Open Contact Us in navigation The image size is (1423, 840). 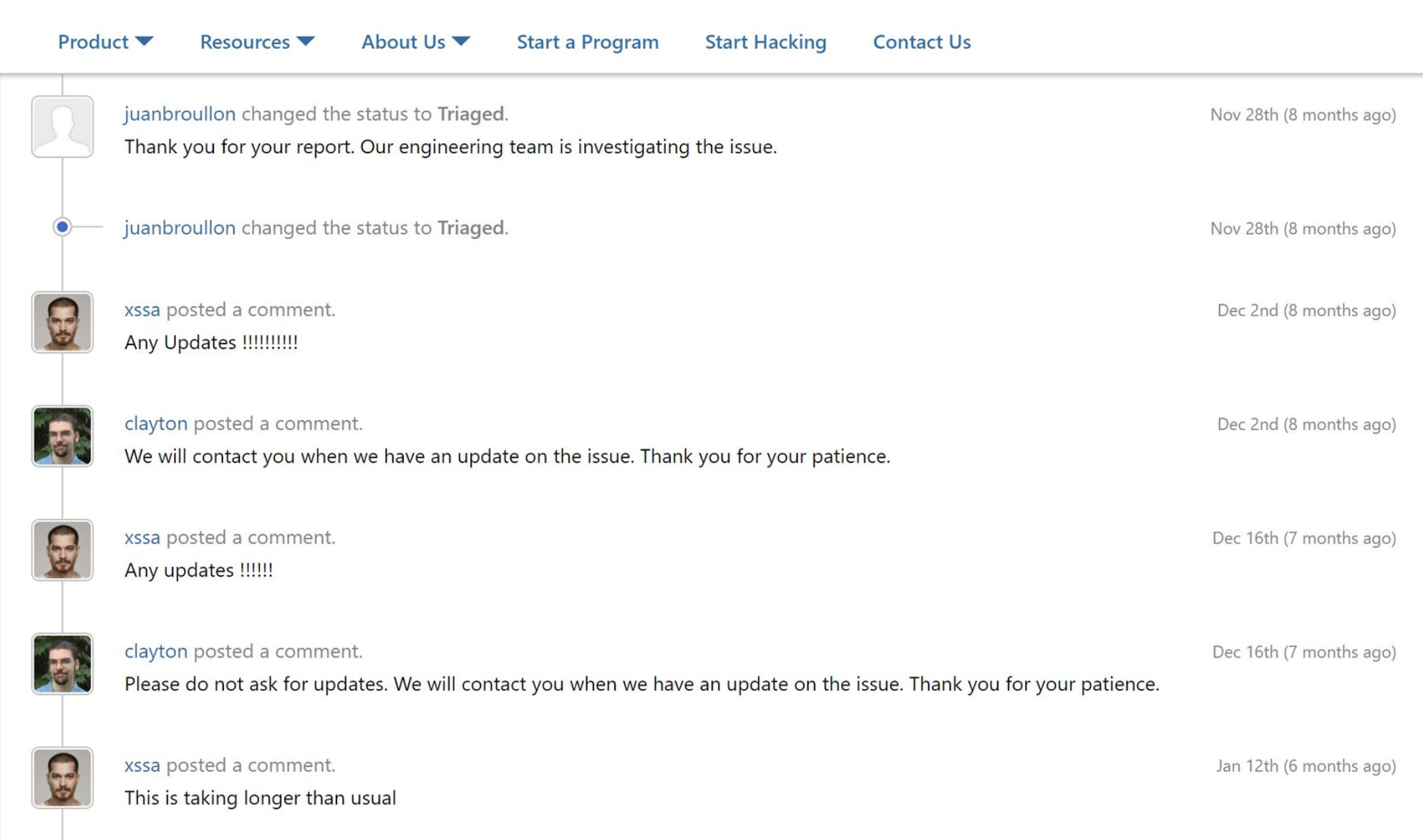click(921, 41)
